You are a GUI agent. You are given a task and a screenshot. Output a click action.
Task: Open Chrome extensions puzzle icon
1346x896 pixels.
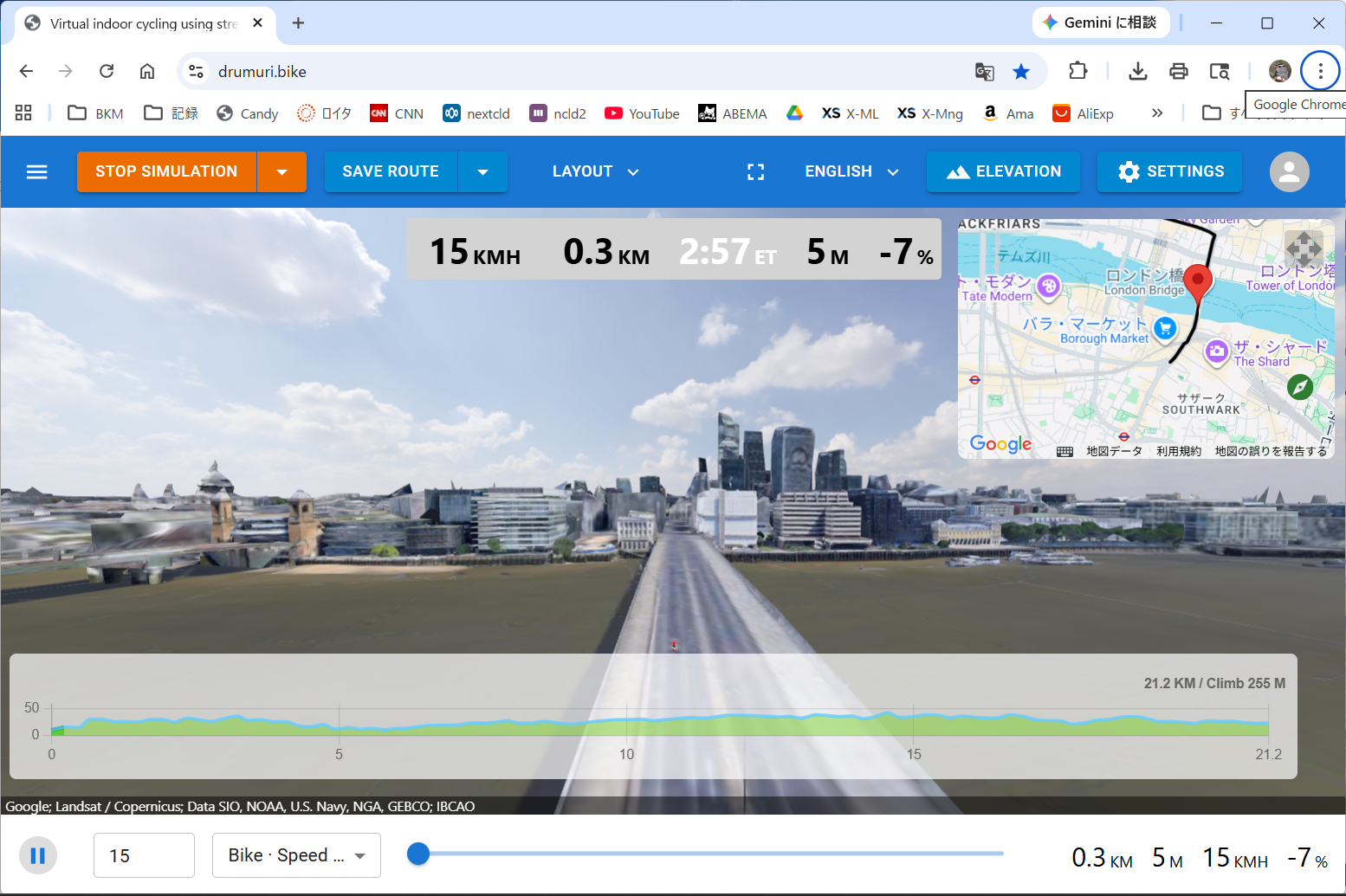(1077, 71)
